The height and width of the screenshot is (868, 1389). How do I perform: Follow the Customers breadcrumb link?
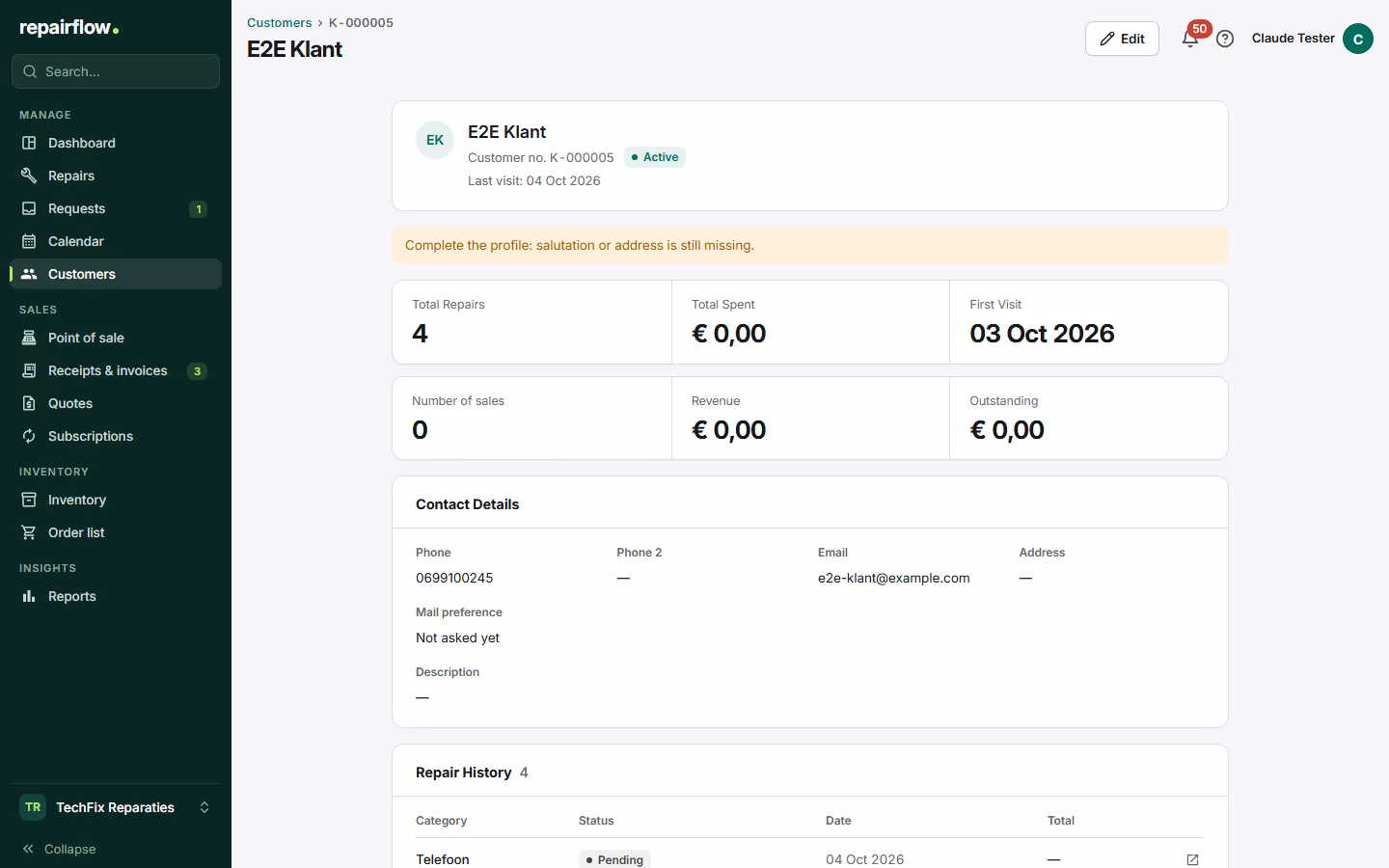(279, 22)
